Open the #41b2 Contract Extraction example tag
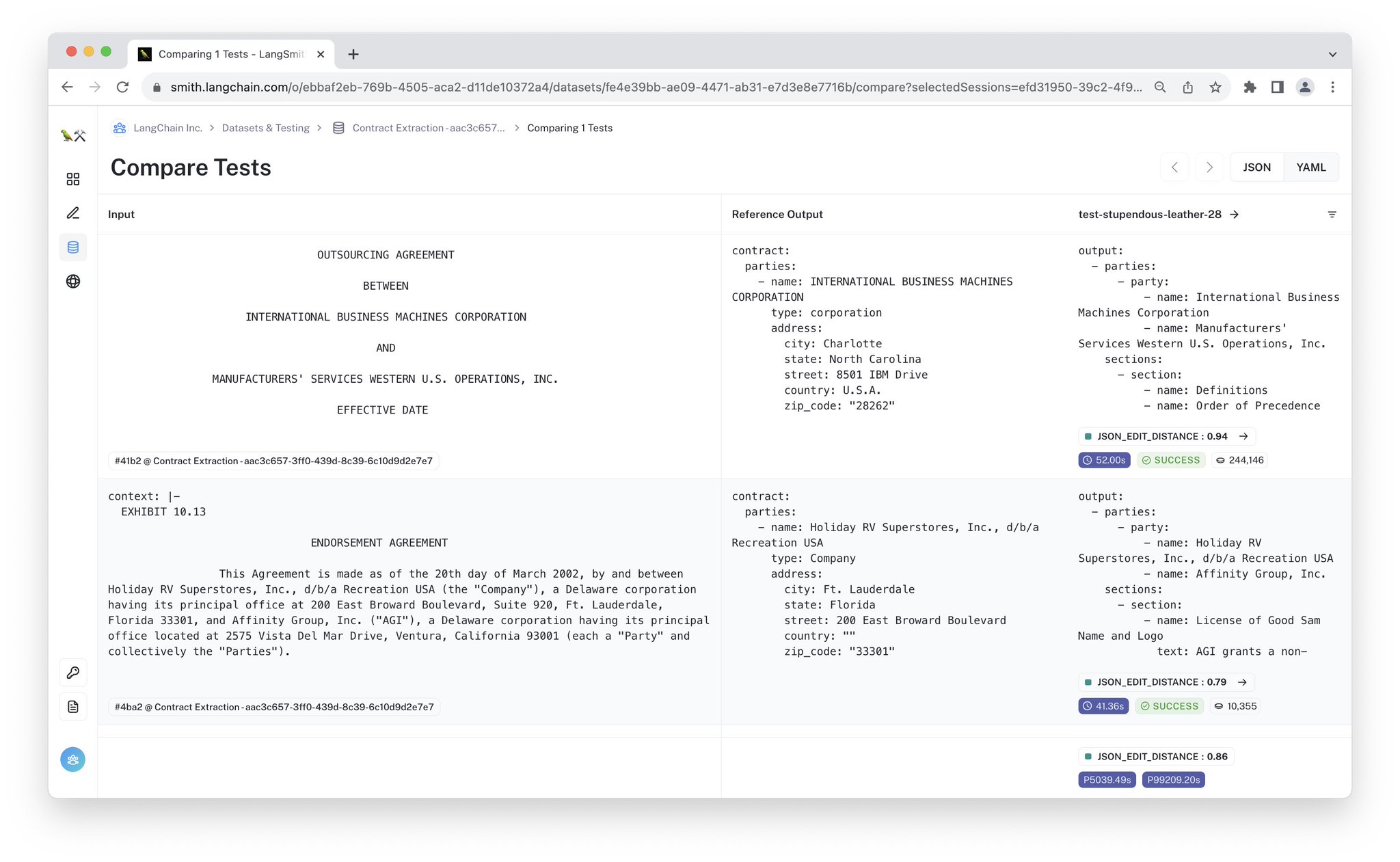1400x862 pixels. click(273, 461)
